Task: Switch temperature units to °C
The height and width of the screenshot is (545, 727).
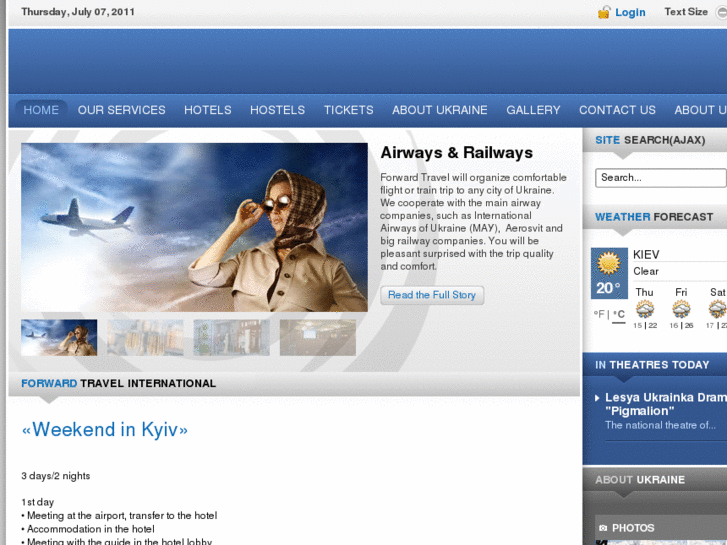Action: (619, 314)
